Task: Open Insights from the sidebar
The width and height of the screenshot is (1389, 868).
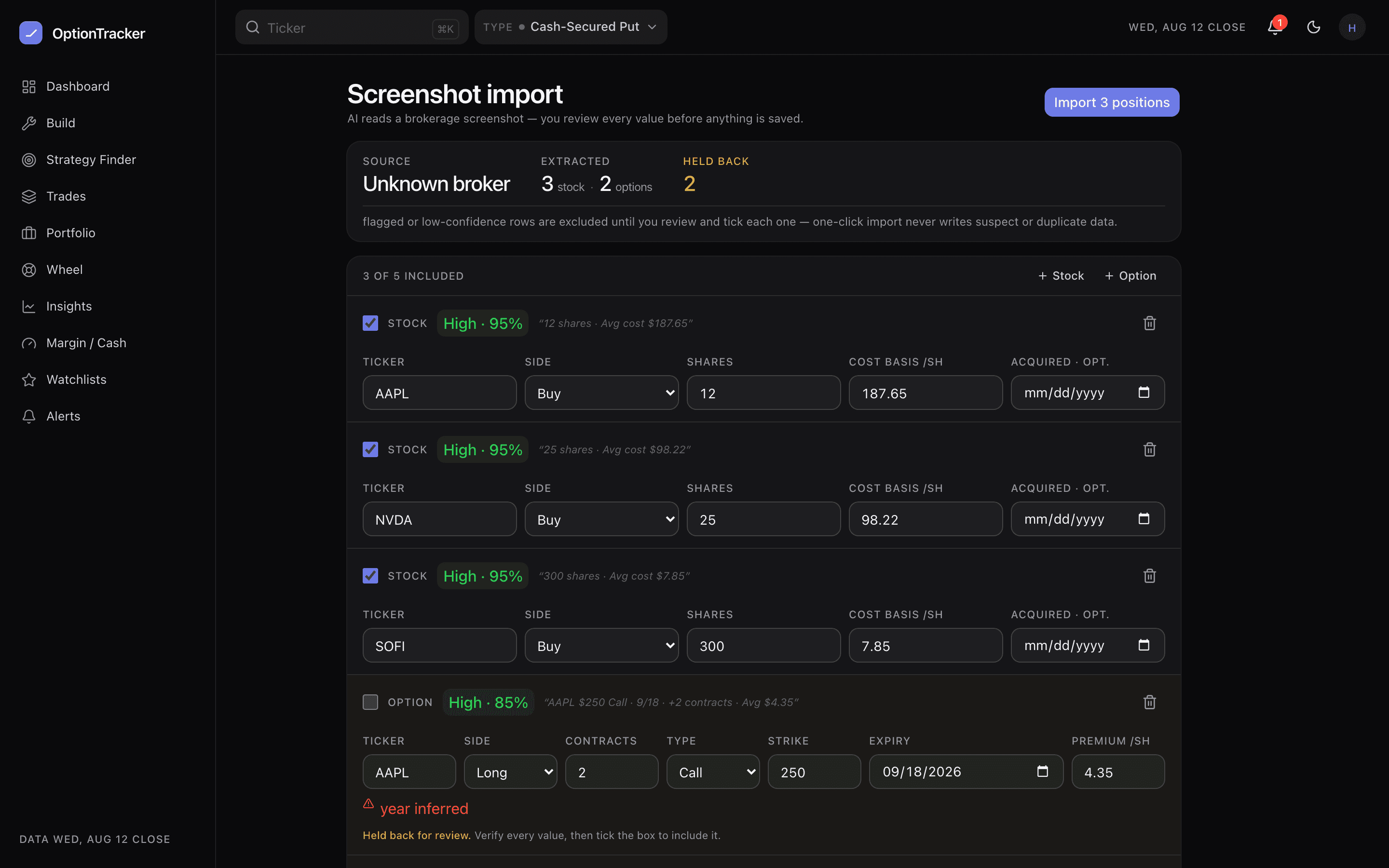Action: [69, 307]
